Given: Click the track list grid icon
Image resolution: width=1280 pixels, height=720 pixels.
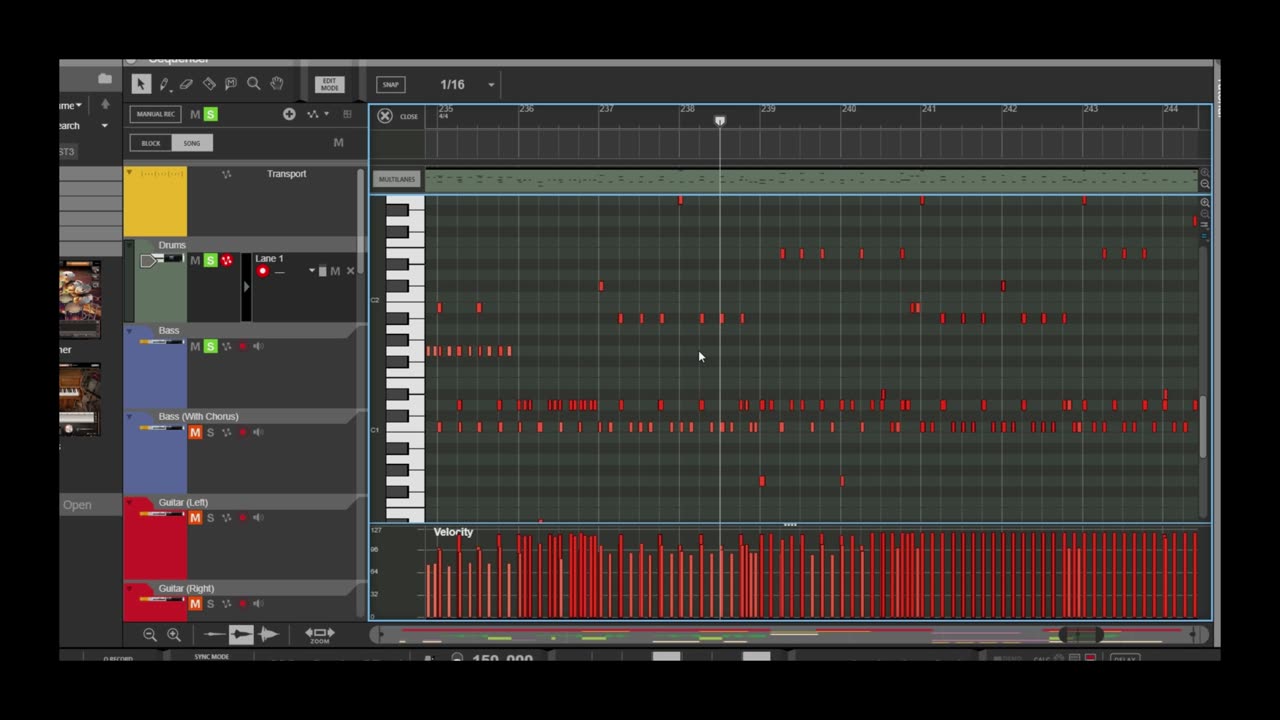Looking at the screenshot, I should pos(347,114).
